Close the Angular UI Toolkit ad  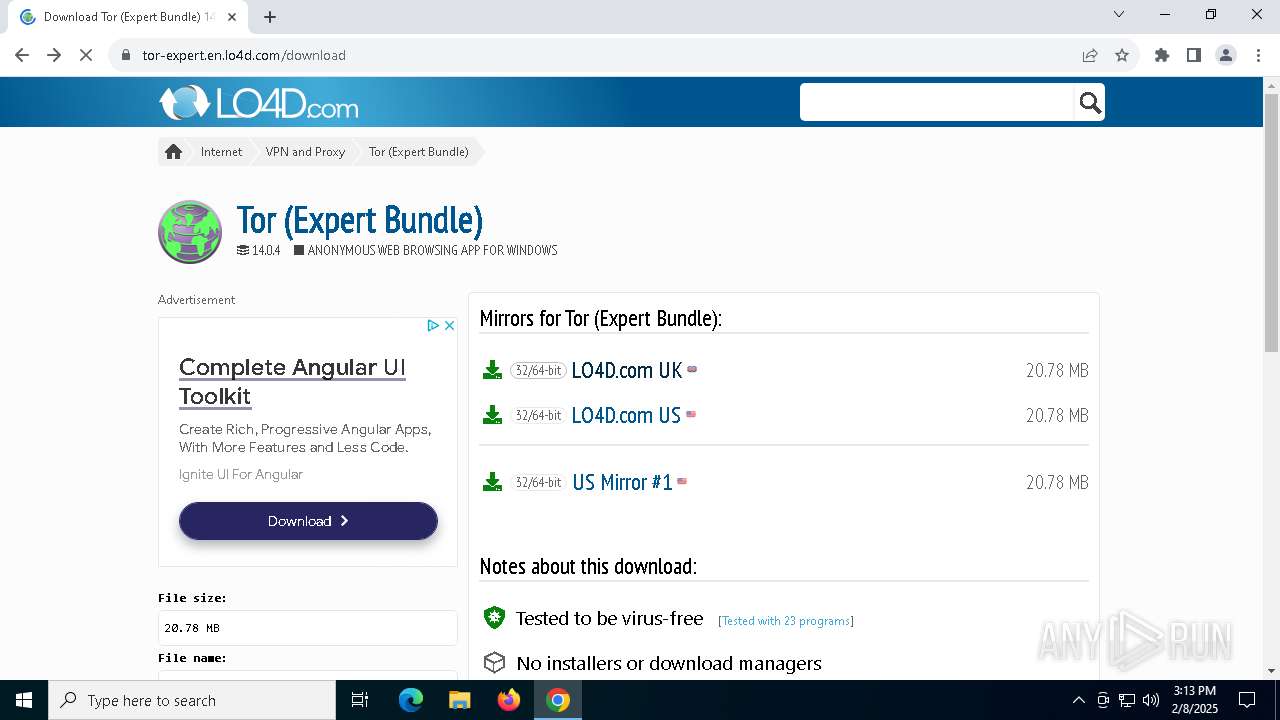[x=450, y=325]
